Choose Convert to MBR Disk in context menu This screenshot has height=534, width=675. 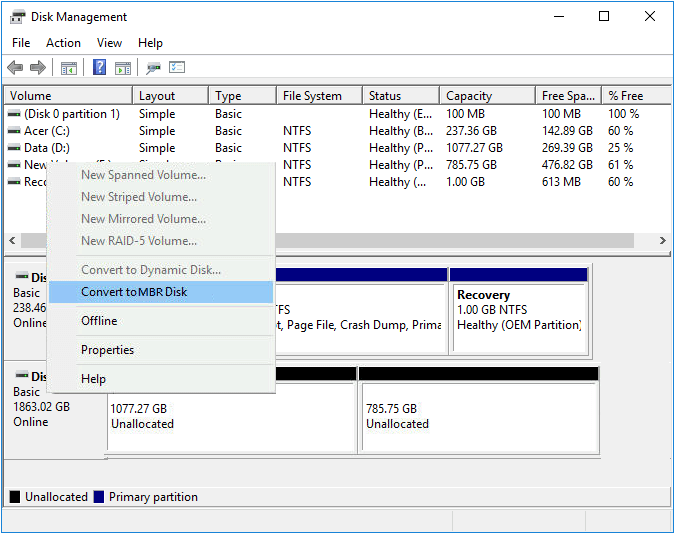pos(134,292)
